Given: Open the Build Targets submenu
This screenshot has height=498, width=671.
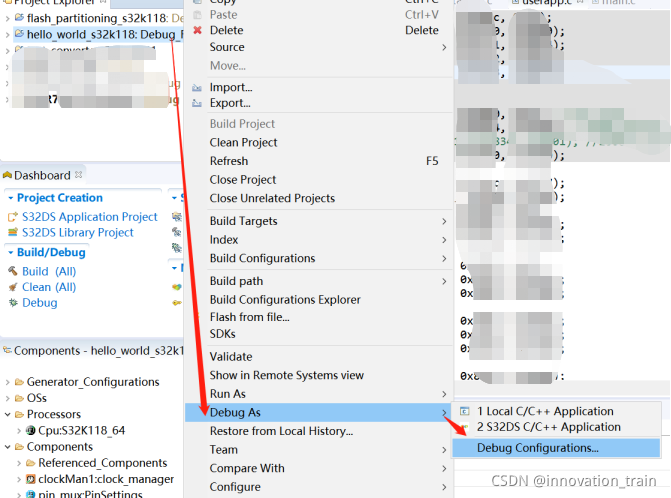Looking at the screenshot, I should (319, 221).
